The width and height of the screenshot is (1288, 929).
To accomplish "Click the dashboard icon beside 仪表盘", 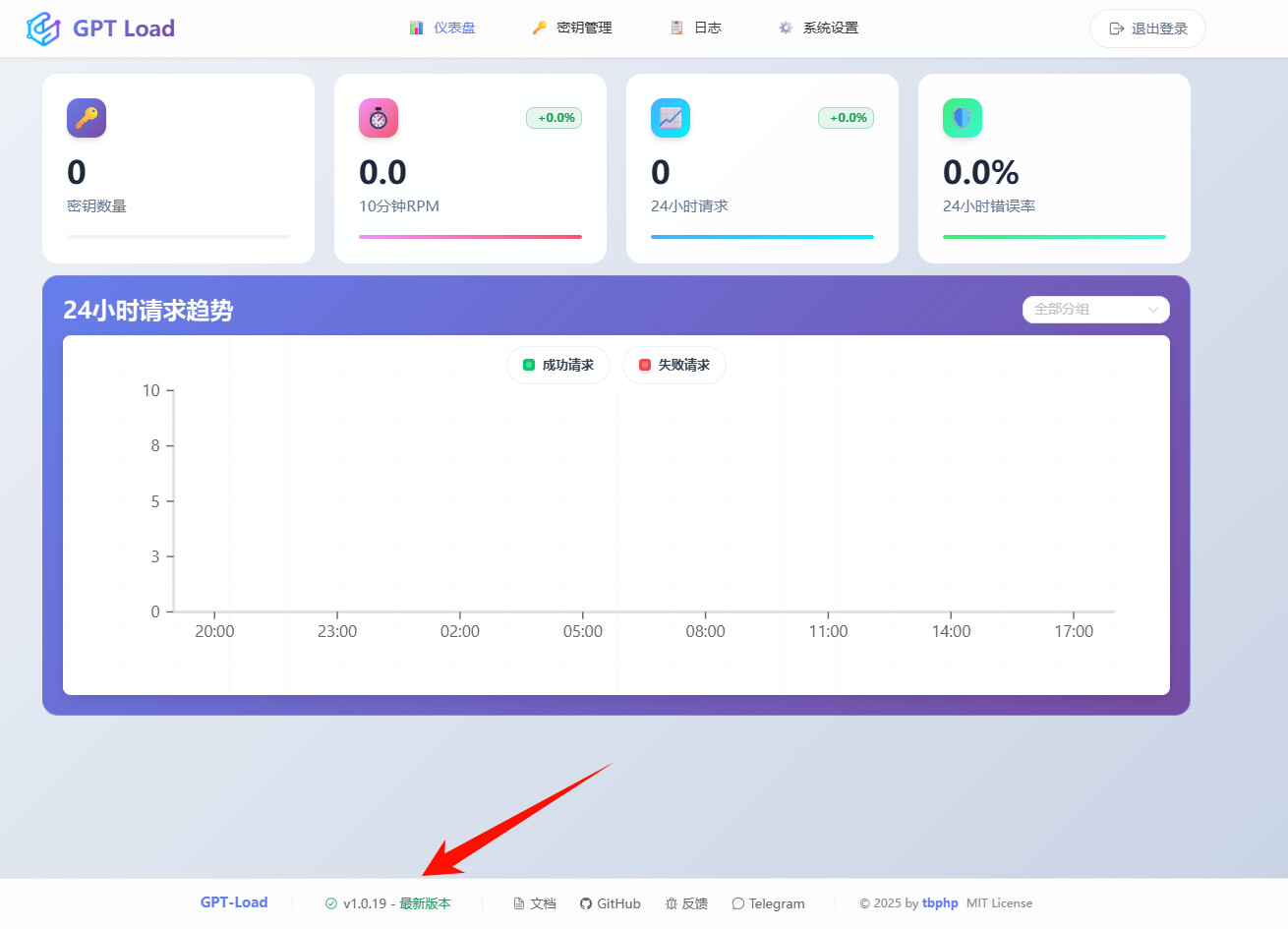I will (417, 29).
